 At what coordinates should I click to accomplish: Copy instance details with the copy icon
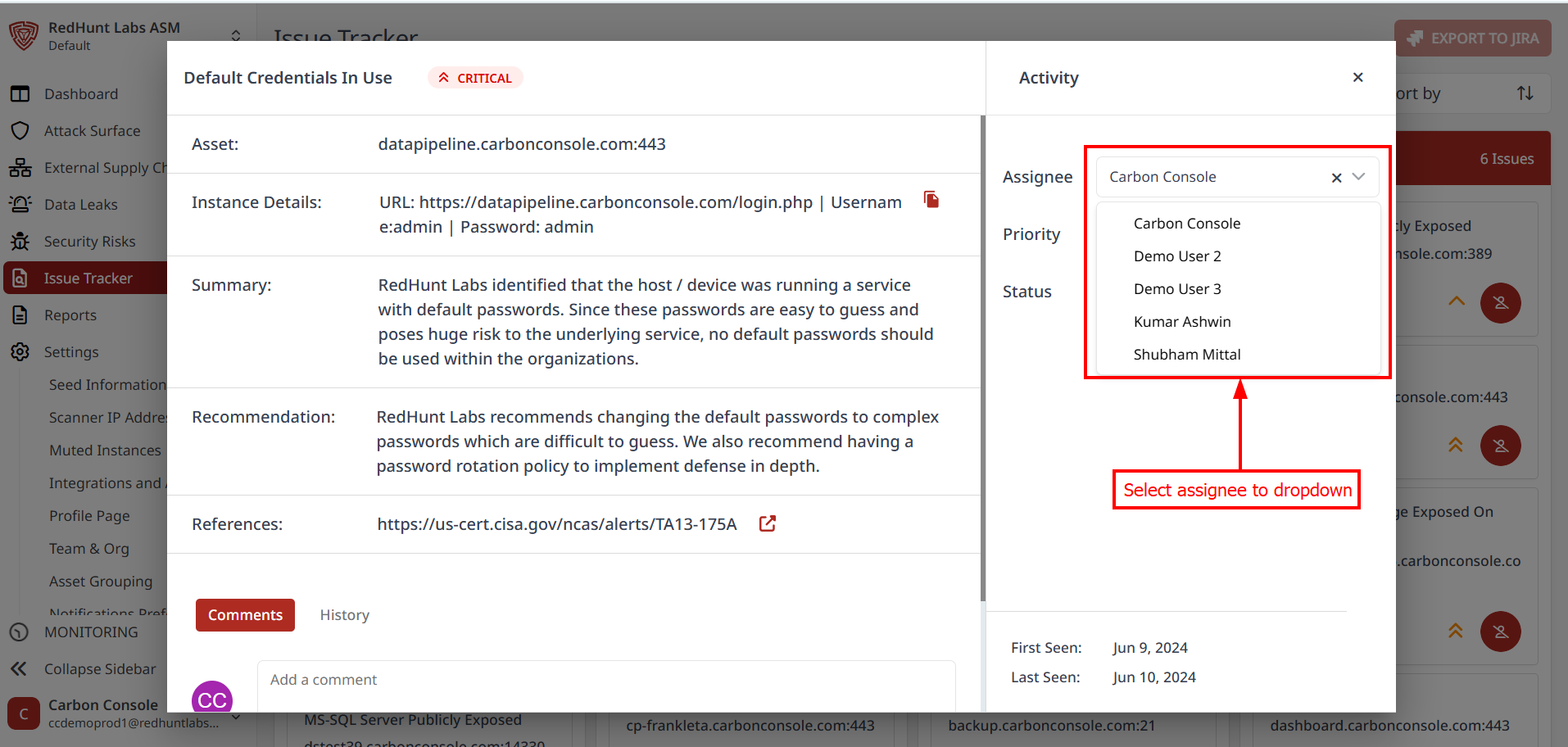pos(931,199)
